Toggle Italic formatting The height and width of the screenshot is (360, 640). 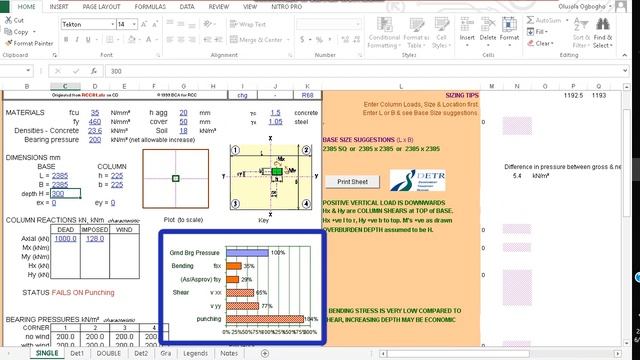click(77, 40)
